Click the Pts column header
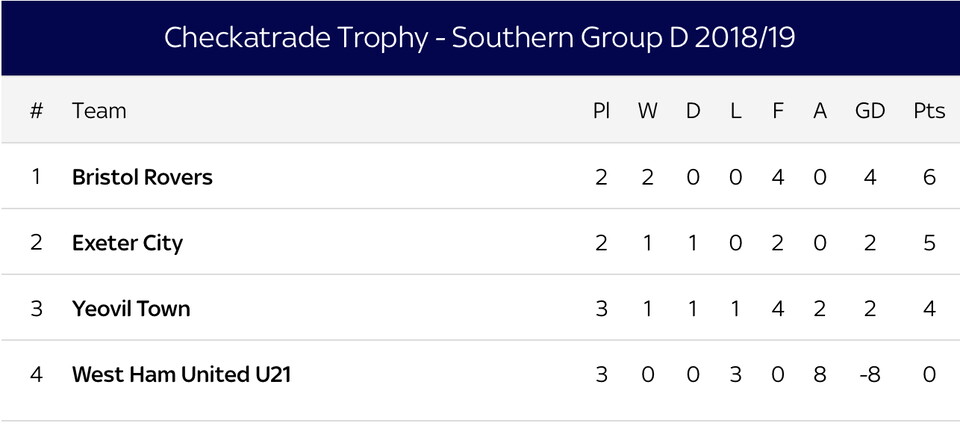Viewport: 960px width, 426px height. pos(929,110)
